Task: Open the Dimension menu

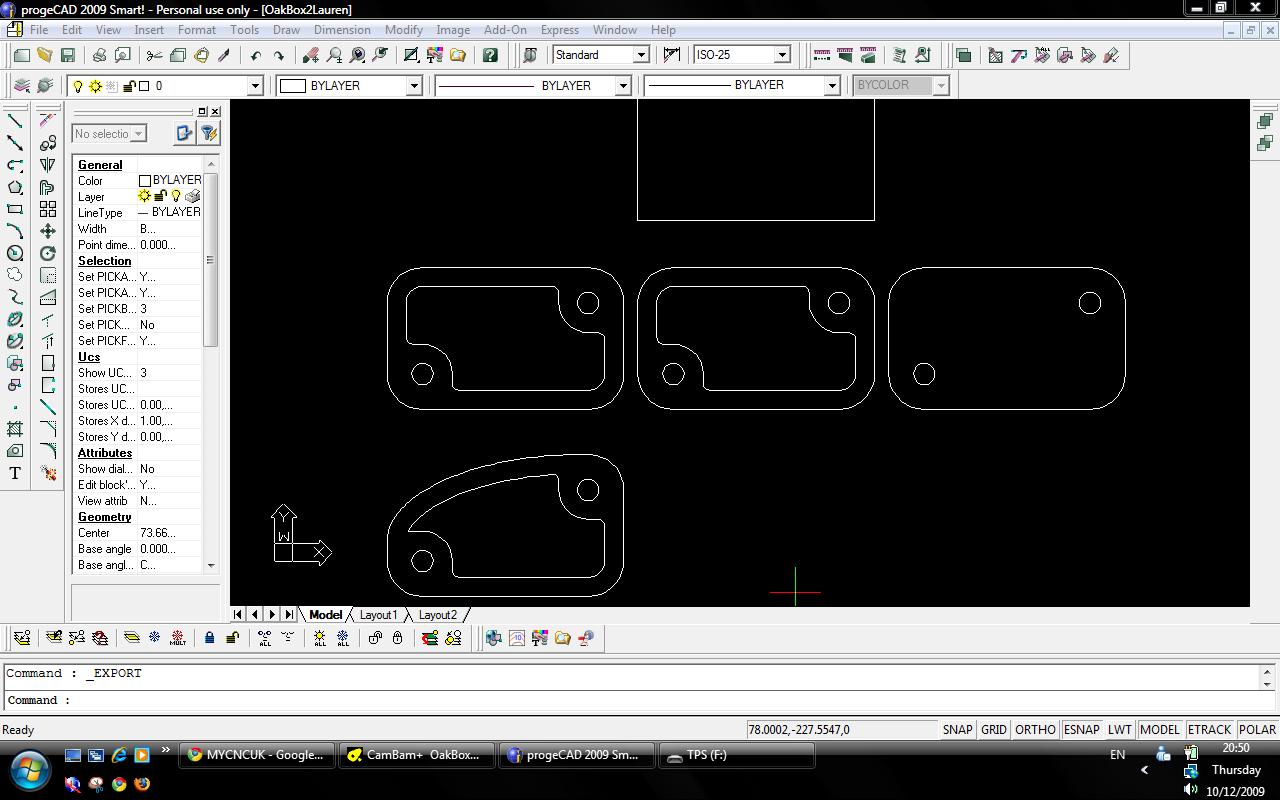Action: [x=342, y=30]
